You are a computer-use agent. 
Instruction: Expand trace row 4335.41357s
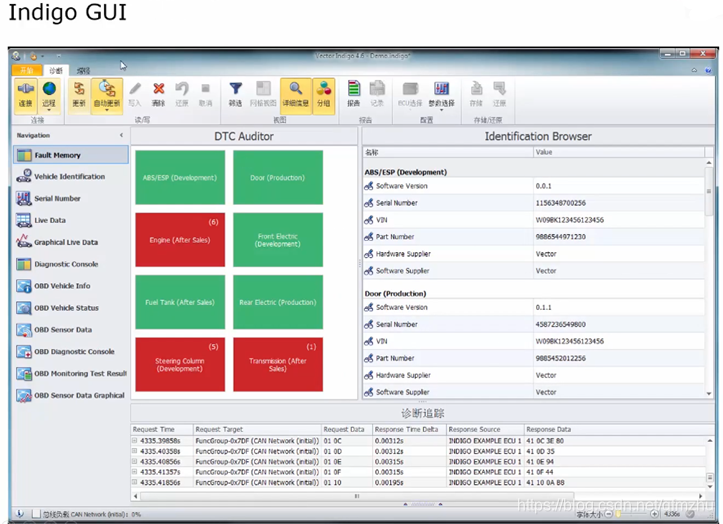pos(135,472)
